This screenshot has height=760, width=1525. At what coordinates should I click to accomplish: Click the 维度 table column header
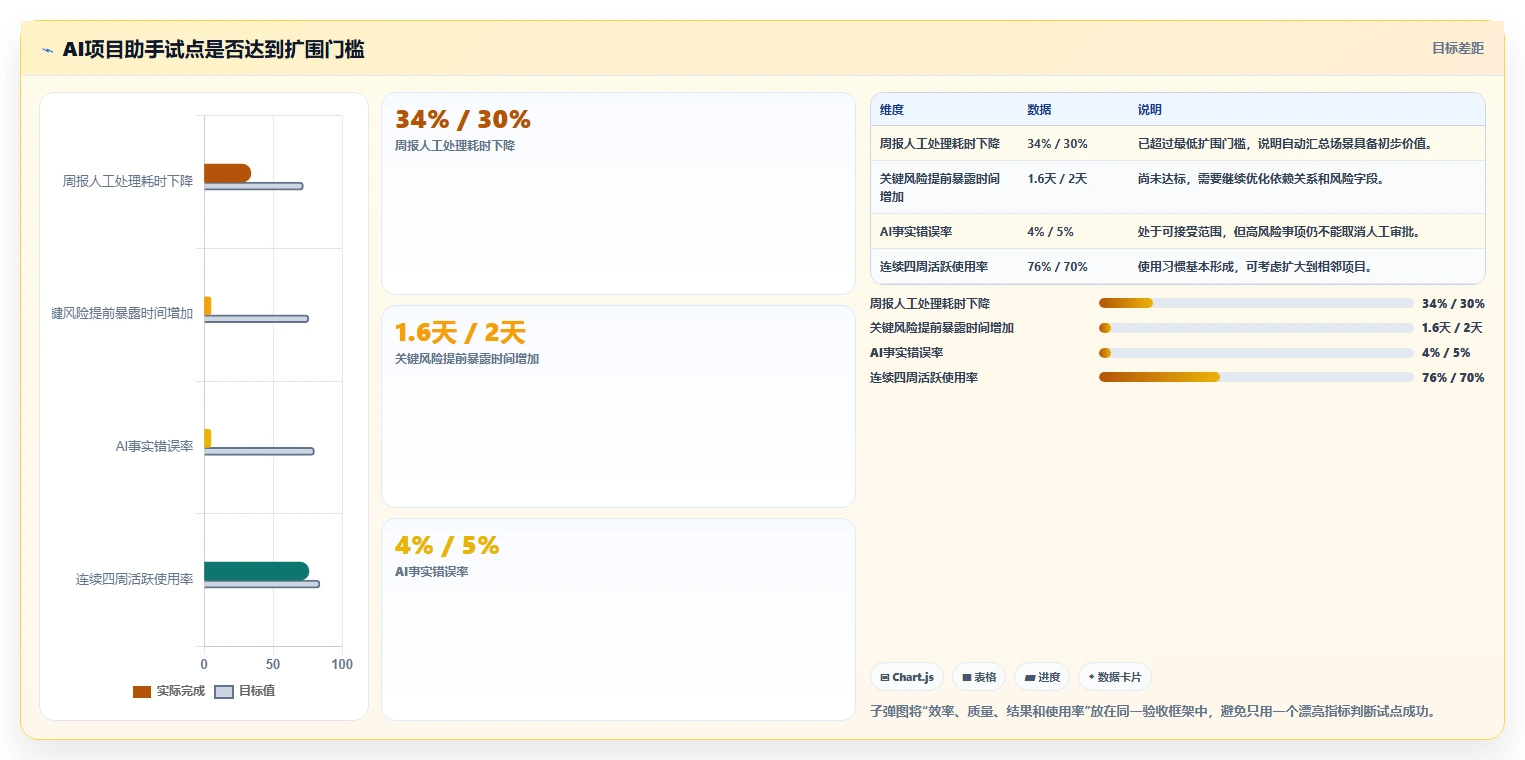tap(892, 110)
